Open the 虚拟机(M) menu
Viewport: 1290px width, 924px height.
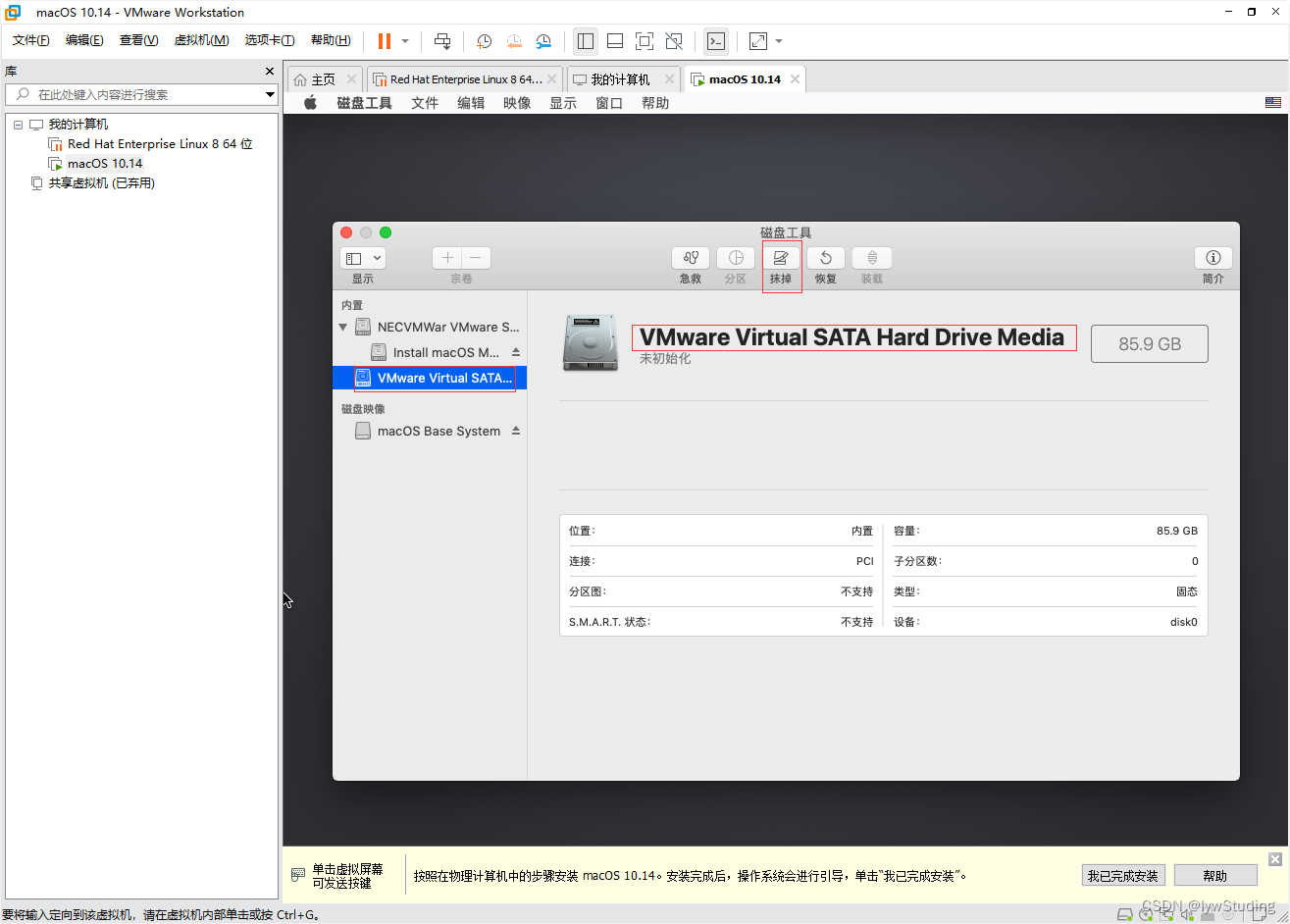pyautogui.click(x=201, y=40)
